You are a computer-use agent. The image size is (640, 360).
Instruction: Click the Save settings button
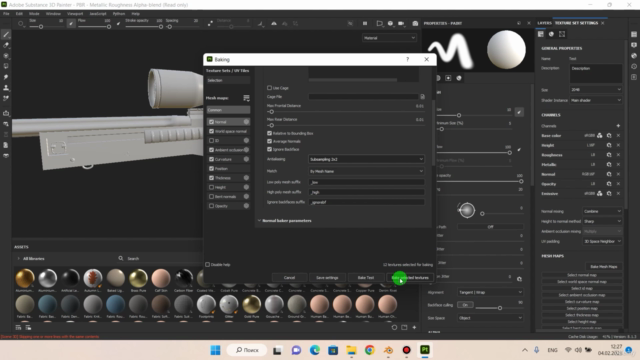pyautogui.click(x=327, y=278)
